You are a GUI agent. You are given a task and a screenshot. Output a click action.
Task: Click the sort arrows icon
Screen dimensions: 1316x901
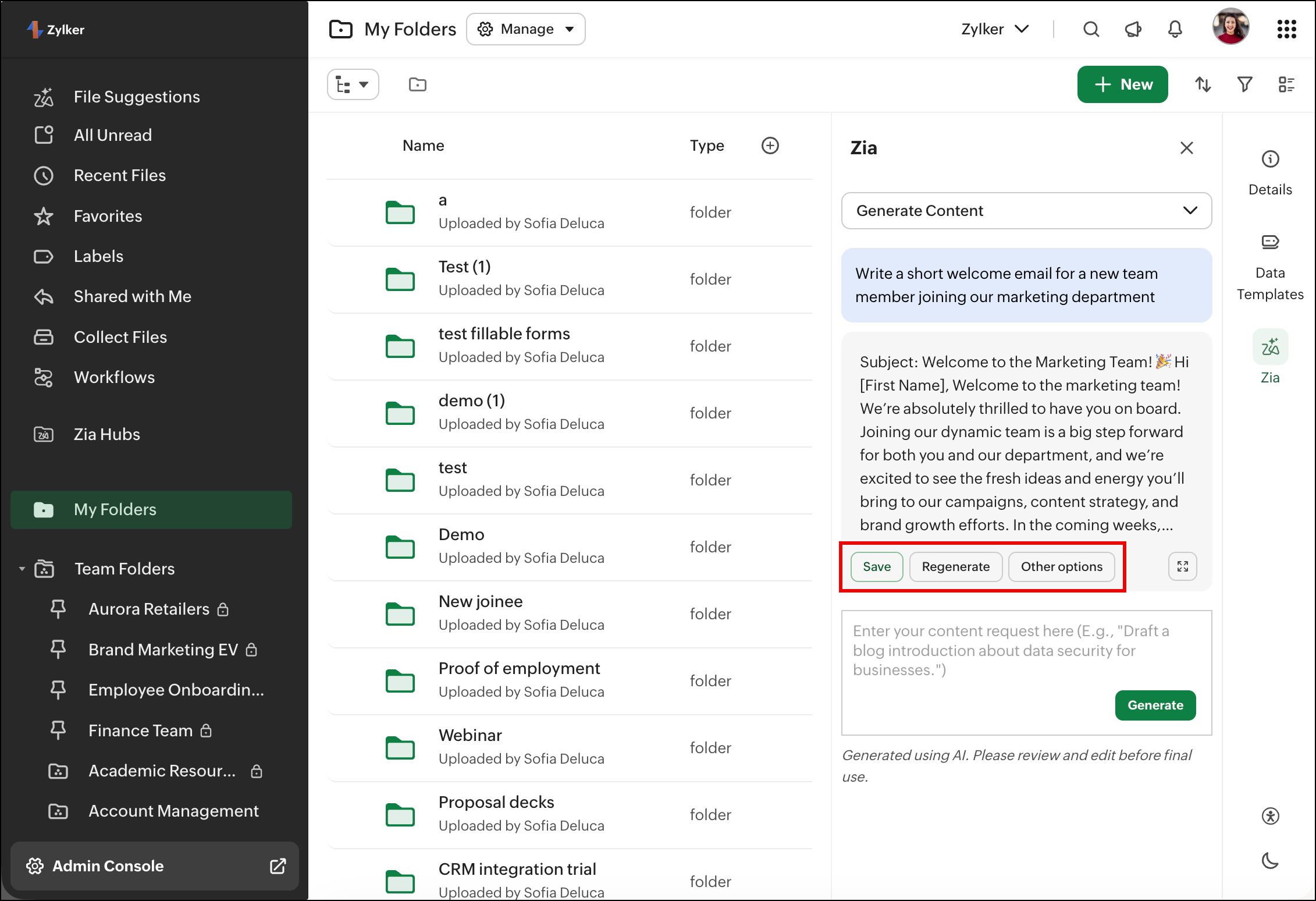click(x=1203, y=85)
